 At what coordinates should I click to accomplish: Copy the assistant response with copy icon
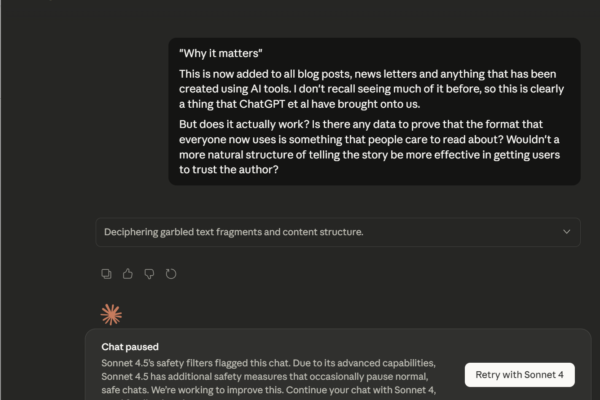107,273
